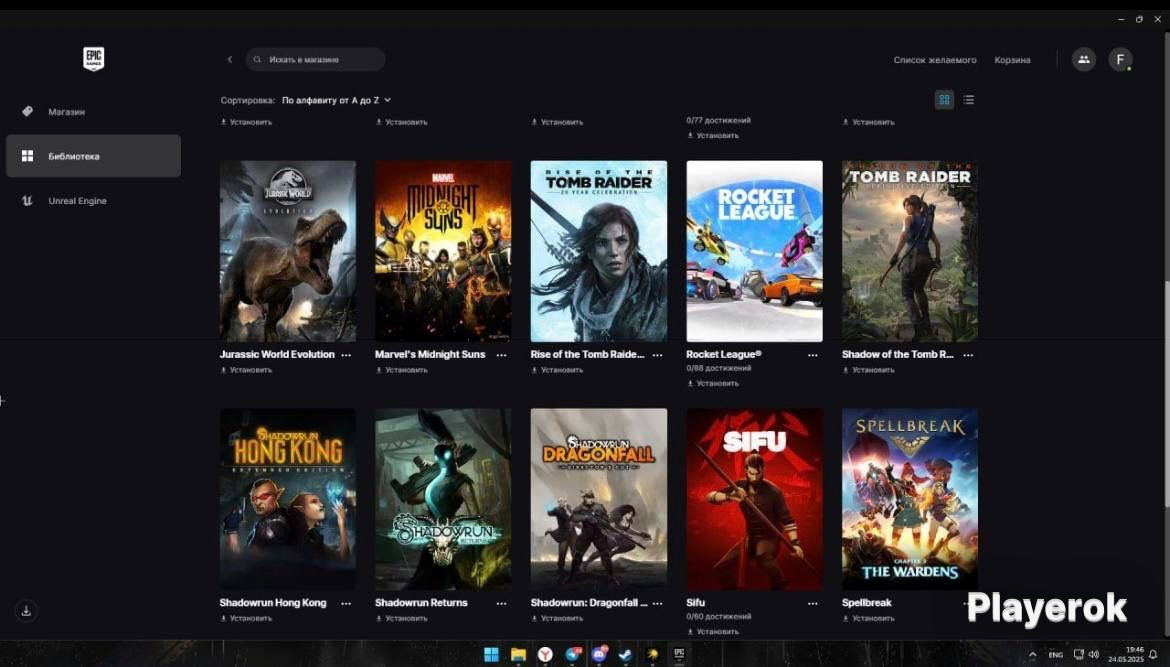Click the Jurassic World Evolution title

tap(277, 354)
